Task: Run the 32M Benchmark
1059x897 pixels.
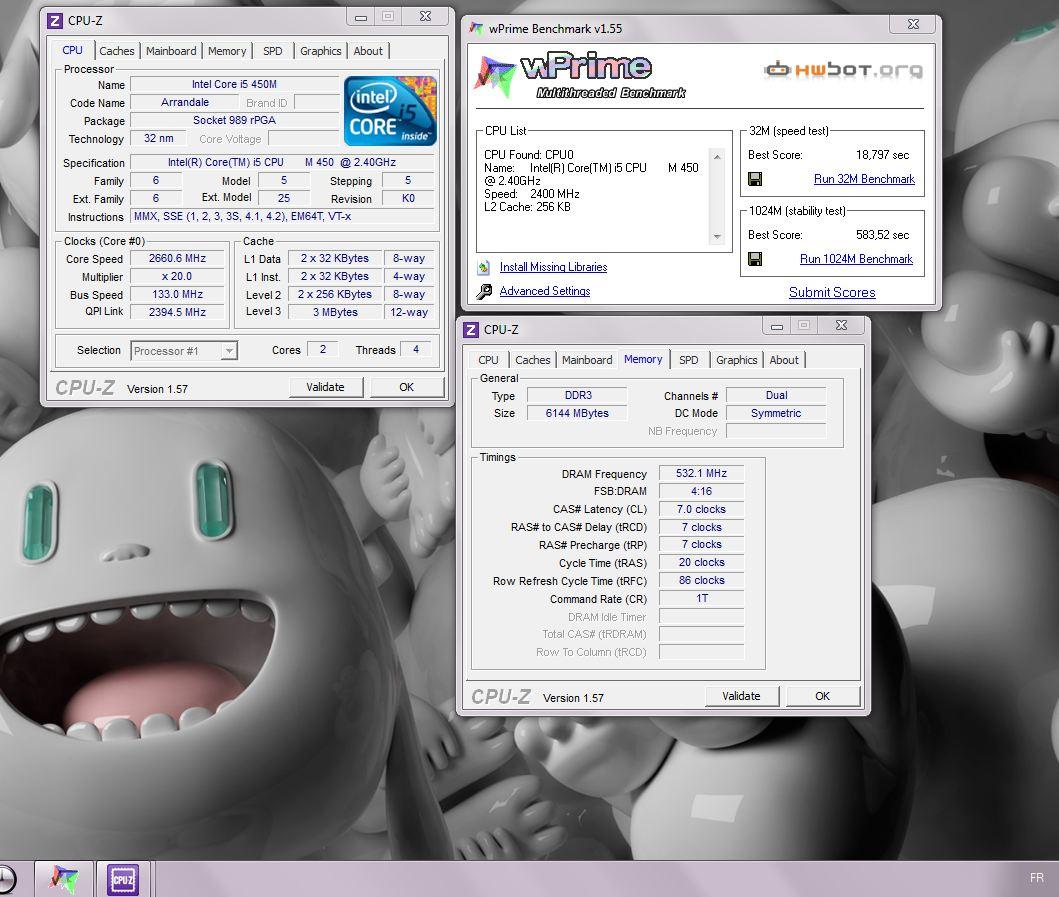Action: click(x=864, y=179)
